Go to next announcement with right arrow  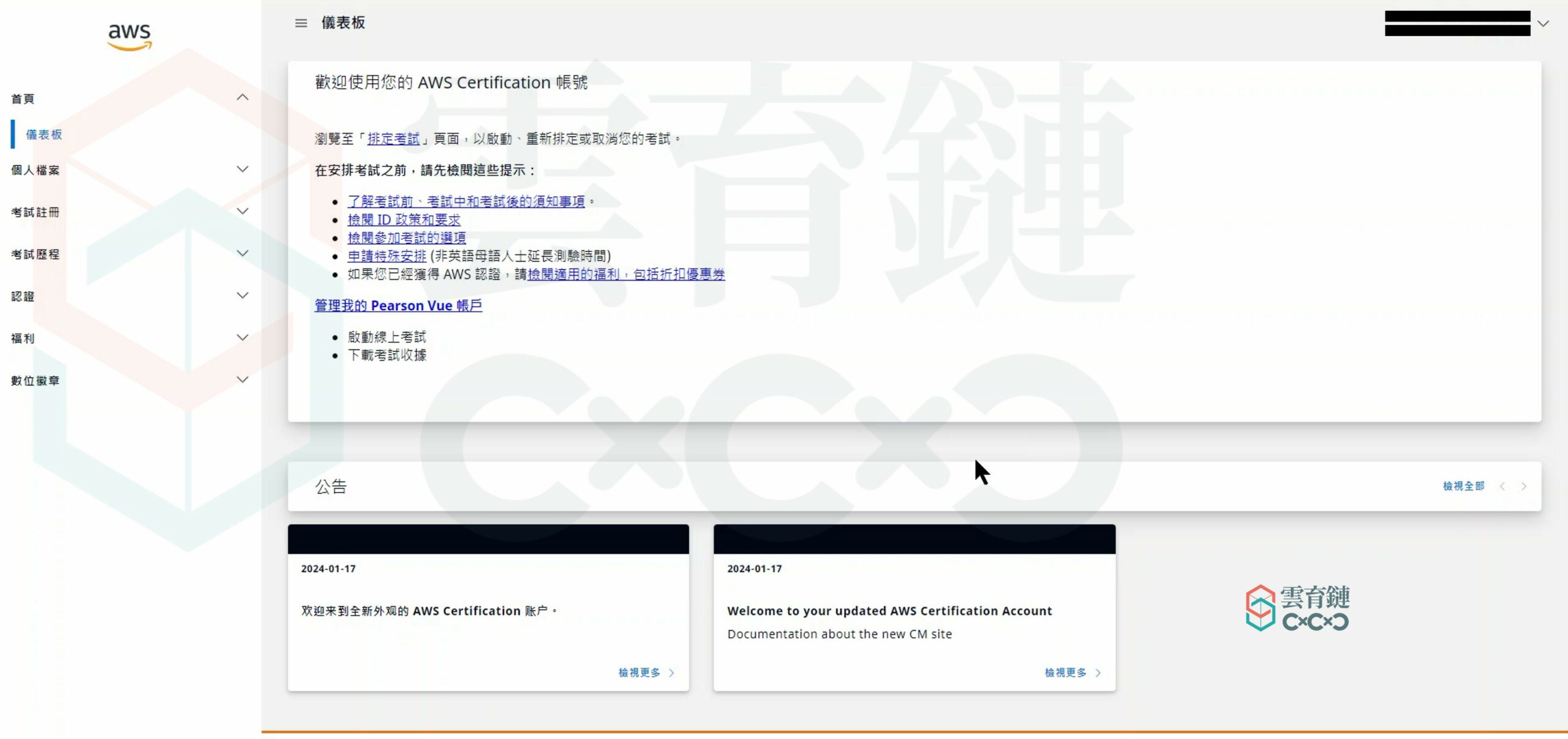point(1524,487)
